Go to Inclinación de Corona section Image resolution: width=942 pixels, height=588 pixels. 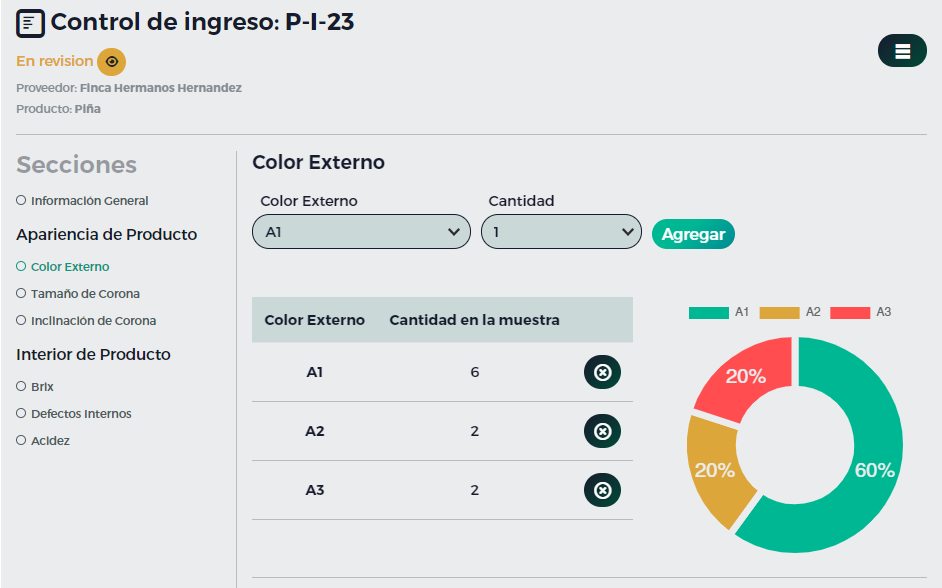(x=93, y=321)
